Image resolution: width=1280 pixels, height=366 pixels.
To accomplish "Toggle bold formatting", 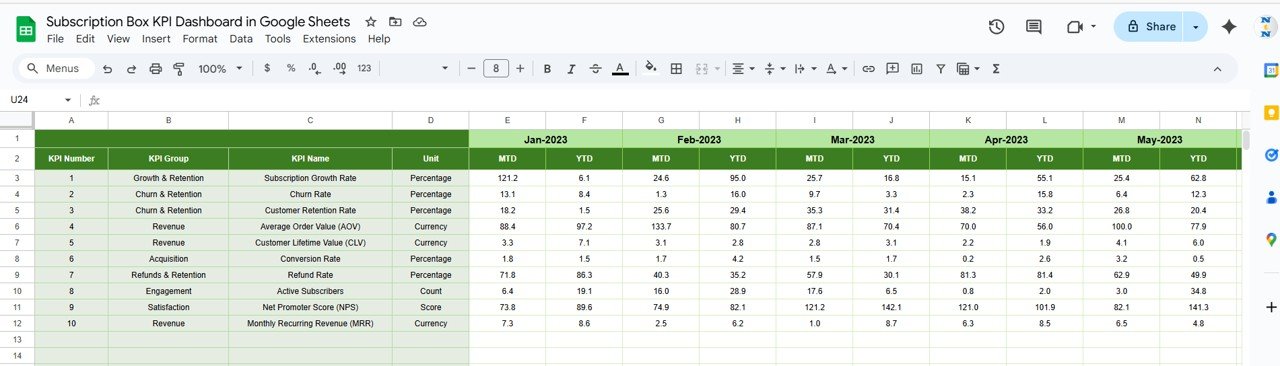I will coord(547,68).
